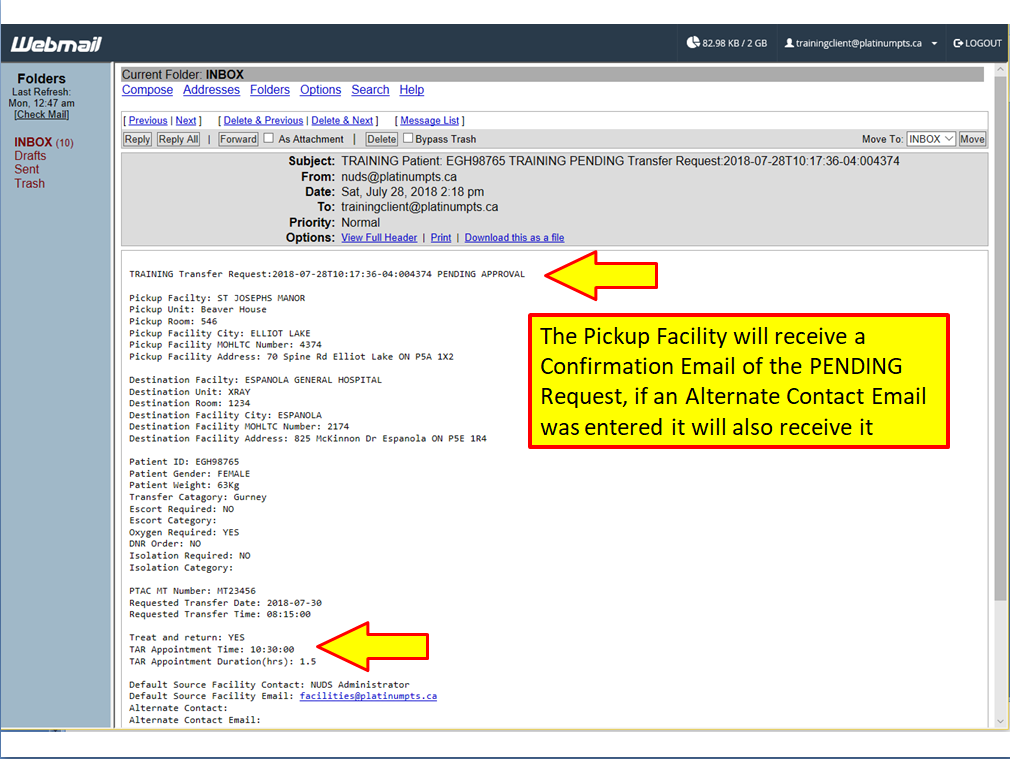Click Download this as a file
The width and height of the screenshot is (1010, 759).
[x=514, y=238]
